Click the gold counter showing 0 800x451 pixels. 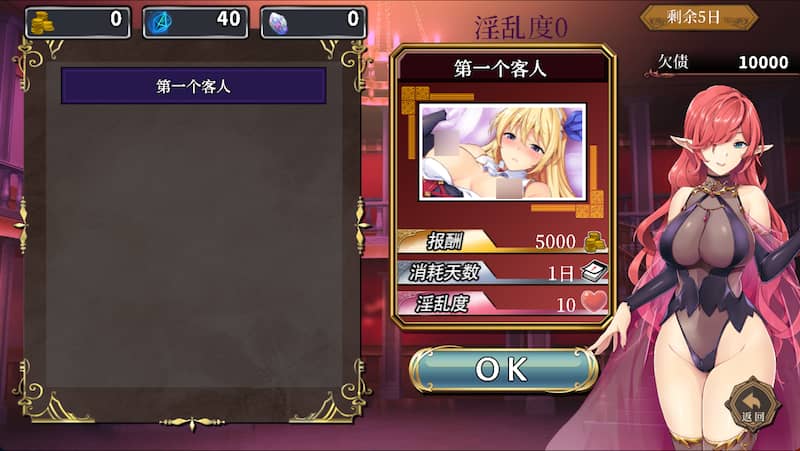click(78, 23)
